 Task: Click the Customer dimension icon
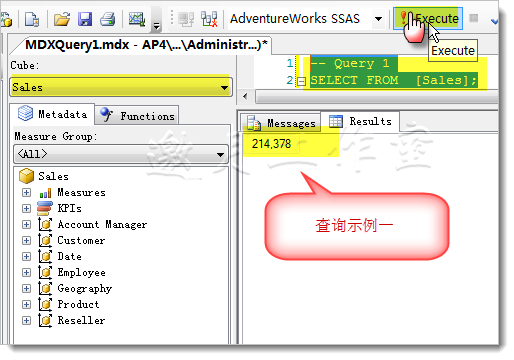[45, 240]
